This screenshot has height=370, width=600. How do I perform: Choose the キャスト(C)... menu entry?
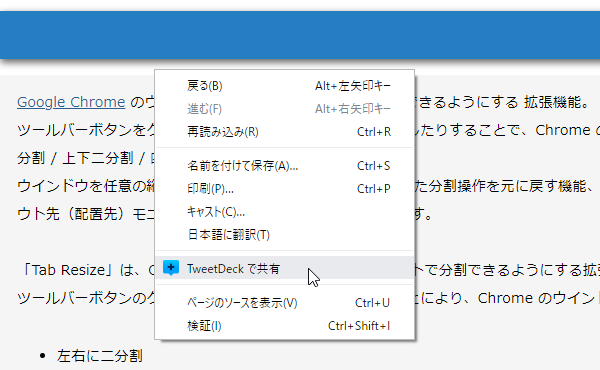point(285,212)
